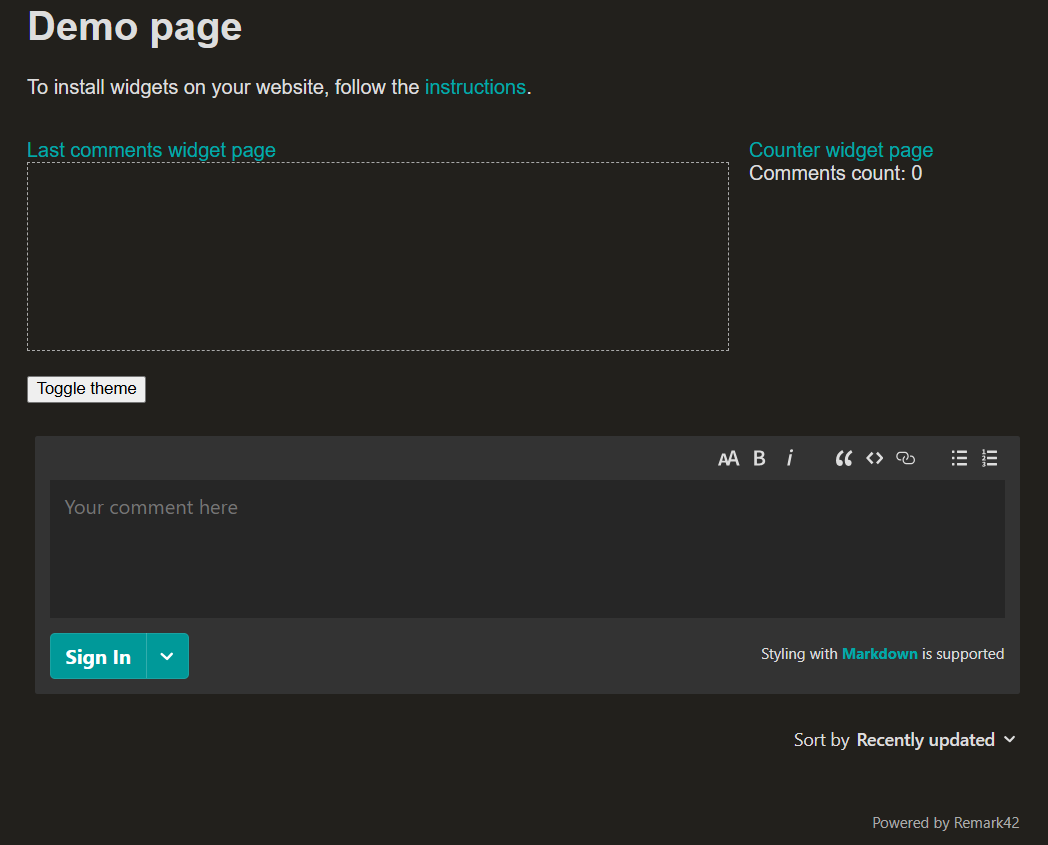Go to Last comments widget page

[x=151, y=150]
